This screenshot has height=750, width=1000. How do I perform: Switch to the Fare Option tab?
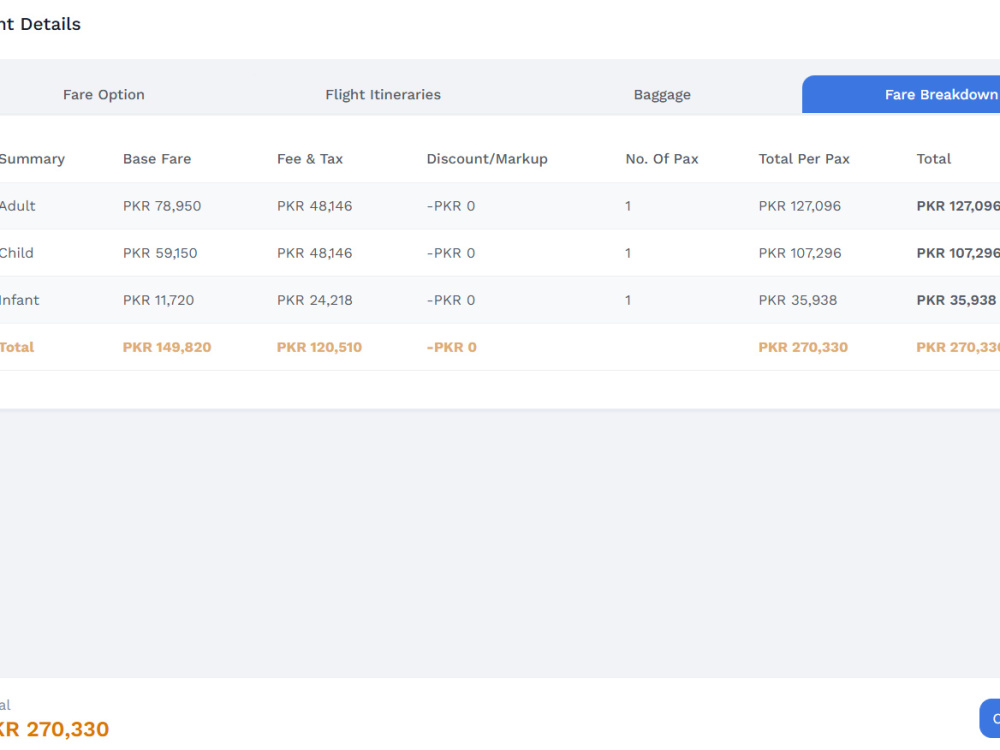(x=103, y=94)
